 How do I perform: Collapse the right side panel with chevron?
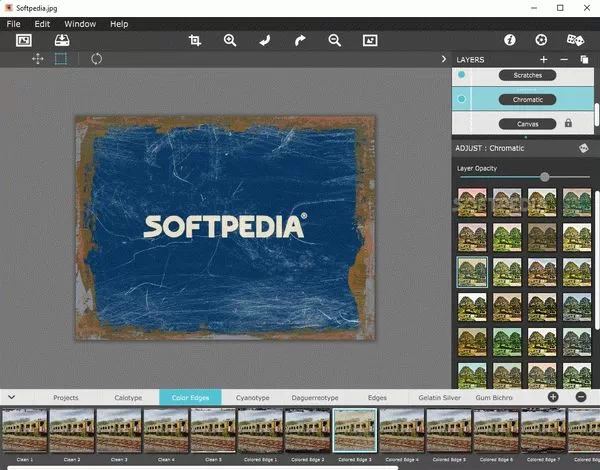[x=444, y=60]
